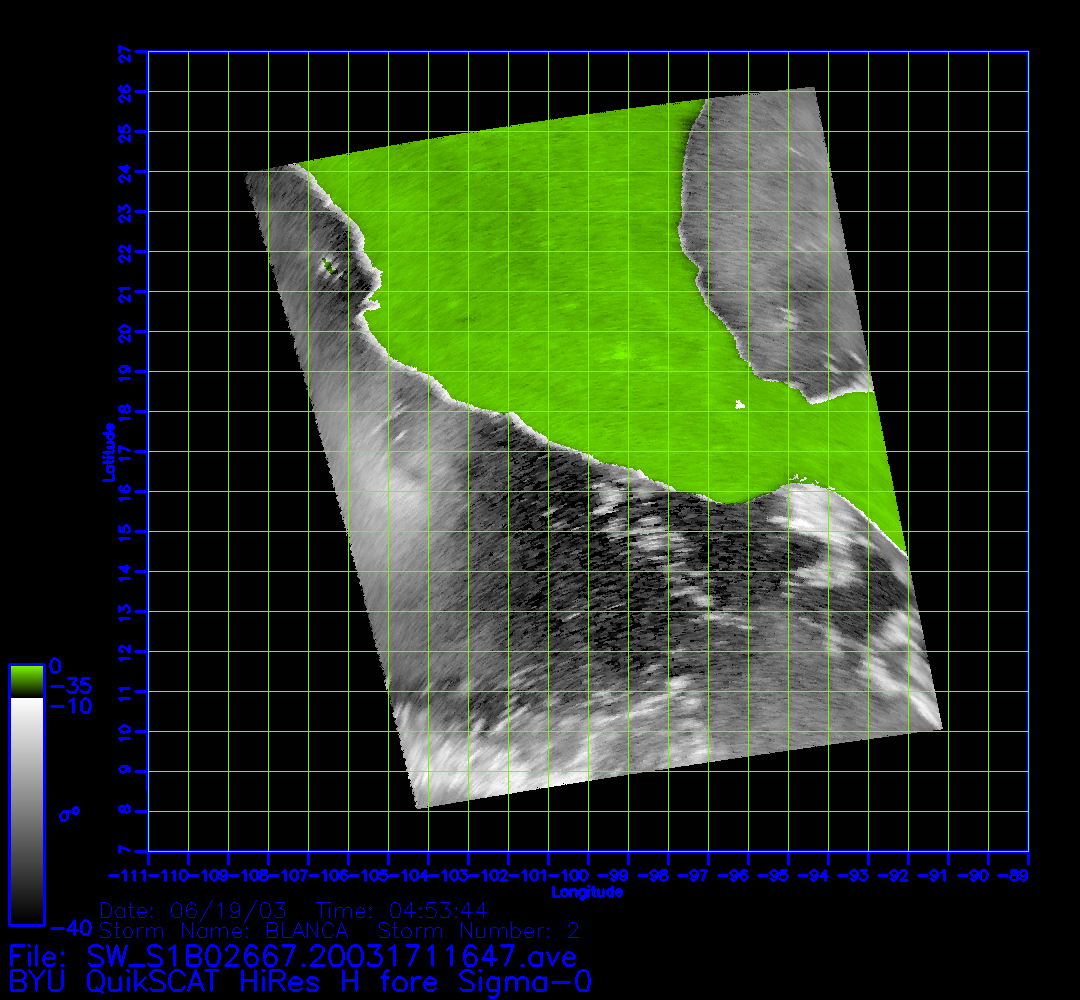Image resolution: width=1080 pixels, height=1000 pixels.
Task: Click the SW_S1B02667 file name text
Action: [x=332, y=957]
